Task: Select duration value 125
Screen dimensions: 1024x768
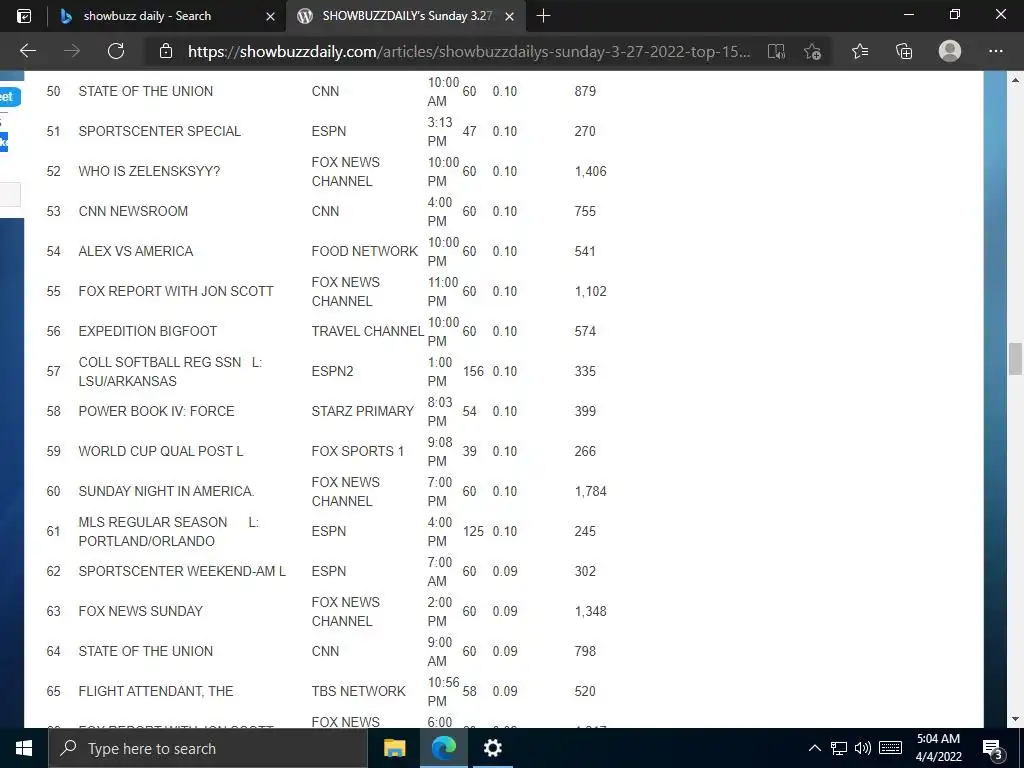Action: [x=473, y=532]
